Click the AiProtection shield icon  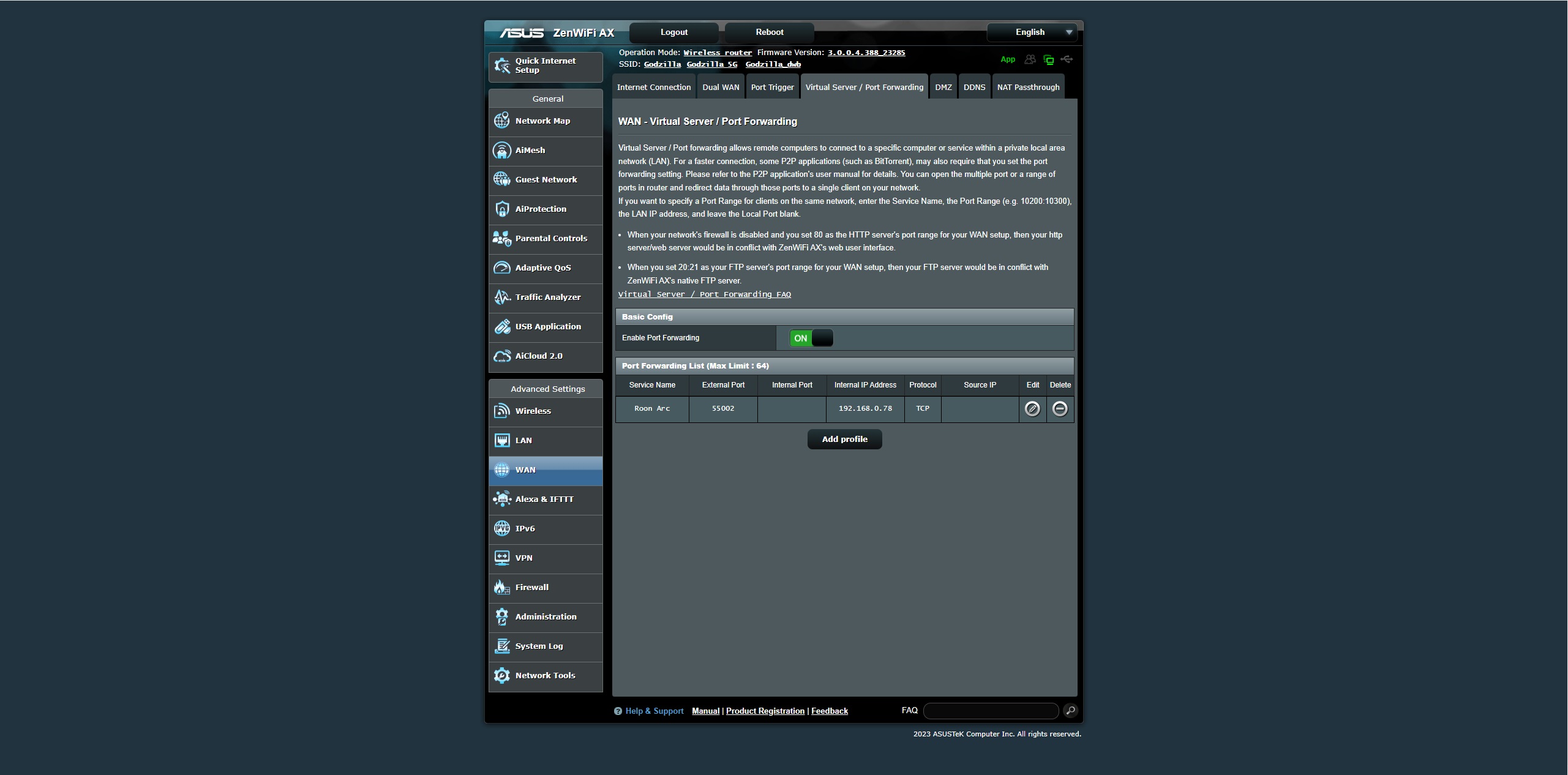click(x=502, y=209)
